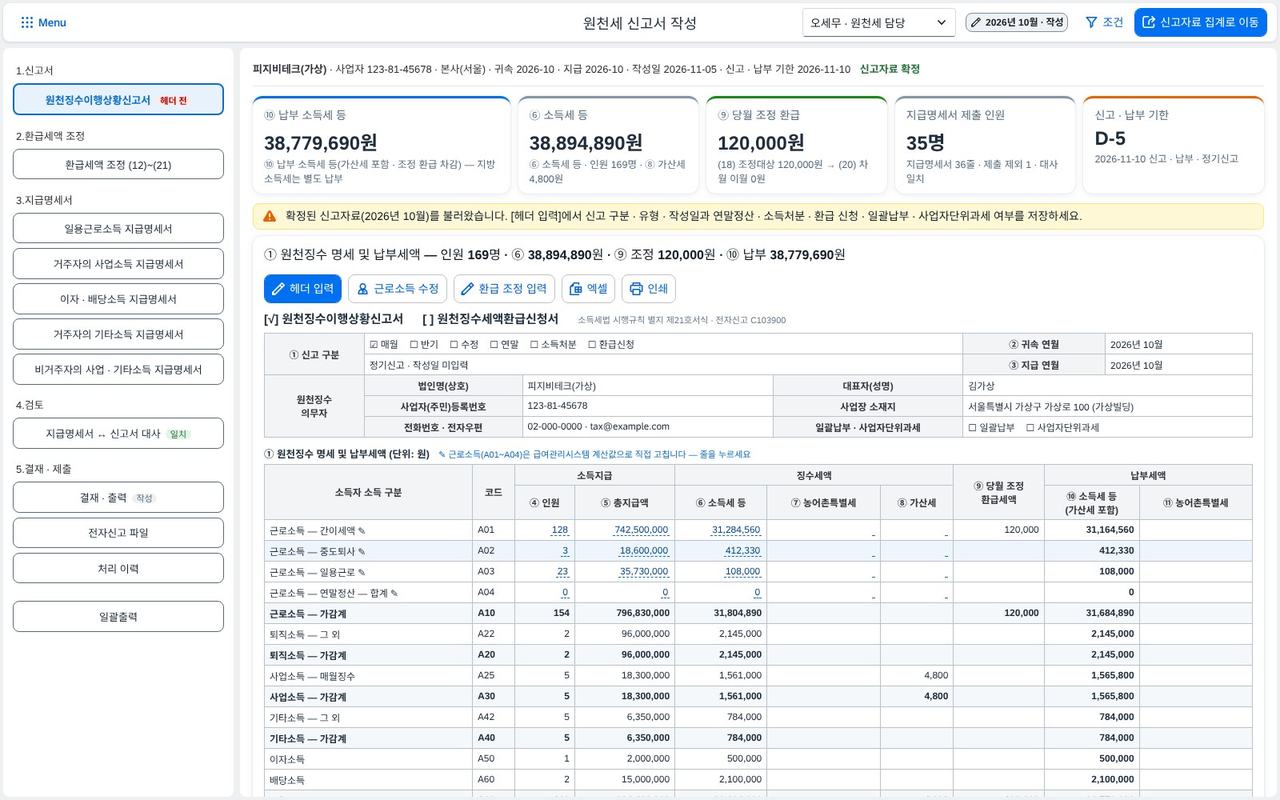Screen dimensions: 1280x800
Task: Click the pencil icon beside 연말정산 — 합계
Action: pos(394,593)
